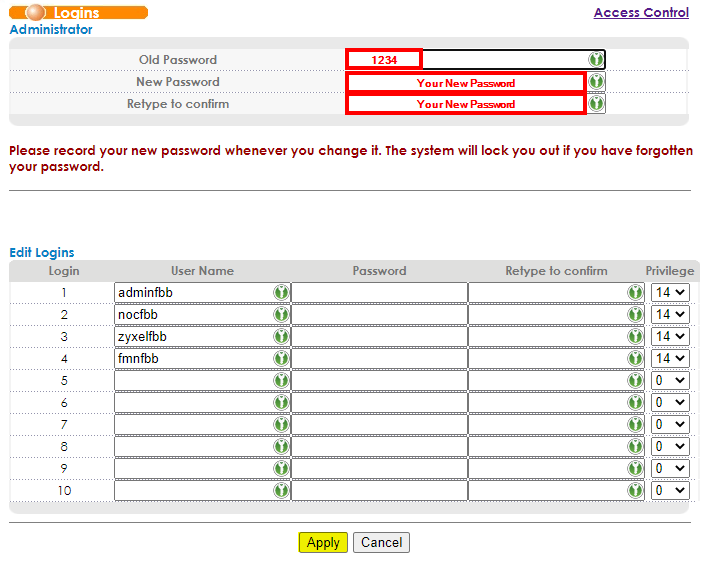Click green icon in Retype to confirm field

(x=596, y=103)
